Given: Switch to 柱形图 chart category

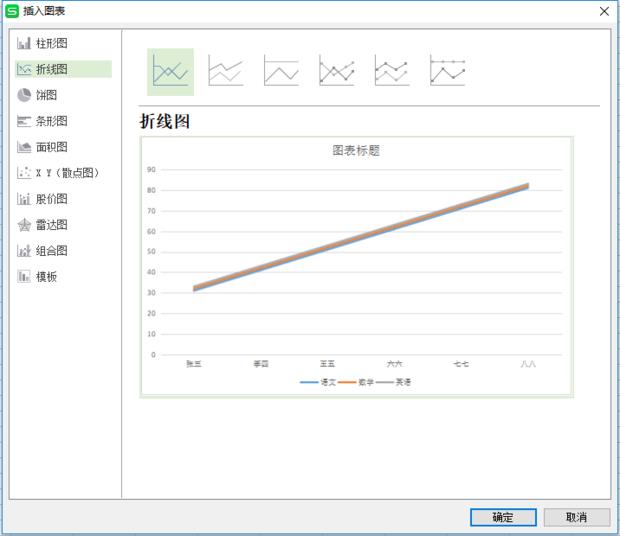Looking at the screenshot, I should (51, 43).
